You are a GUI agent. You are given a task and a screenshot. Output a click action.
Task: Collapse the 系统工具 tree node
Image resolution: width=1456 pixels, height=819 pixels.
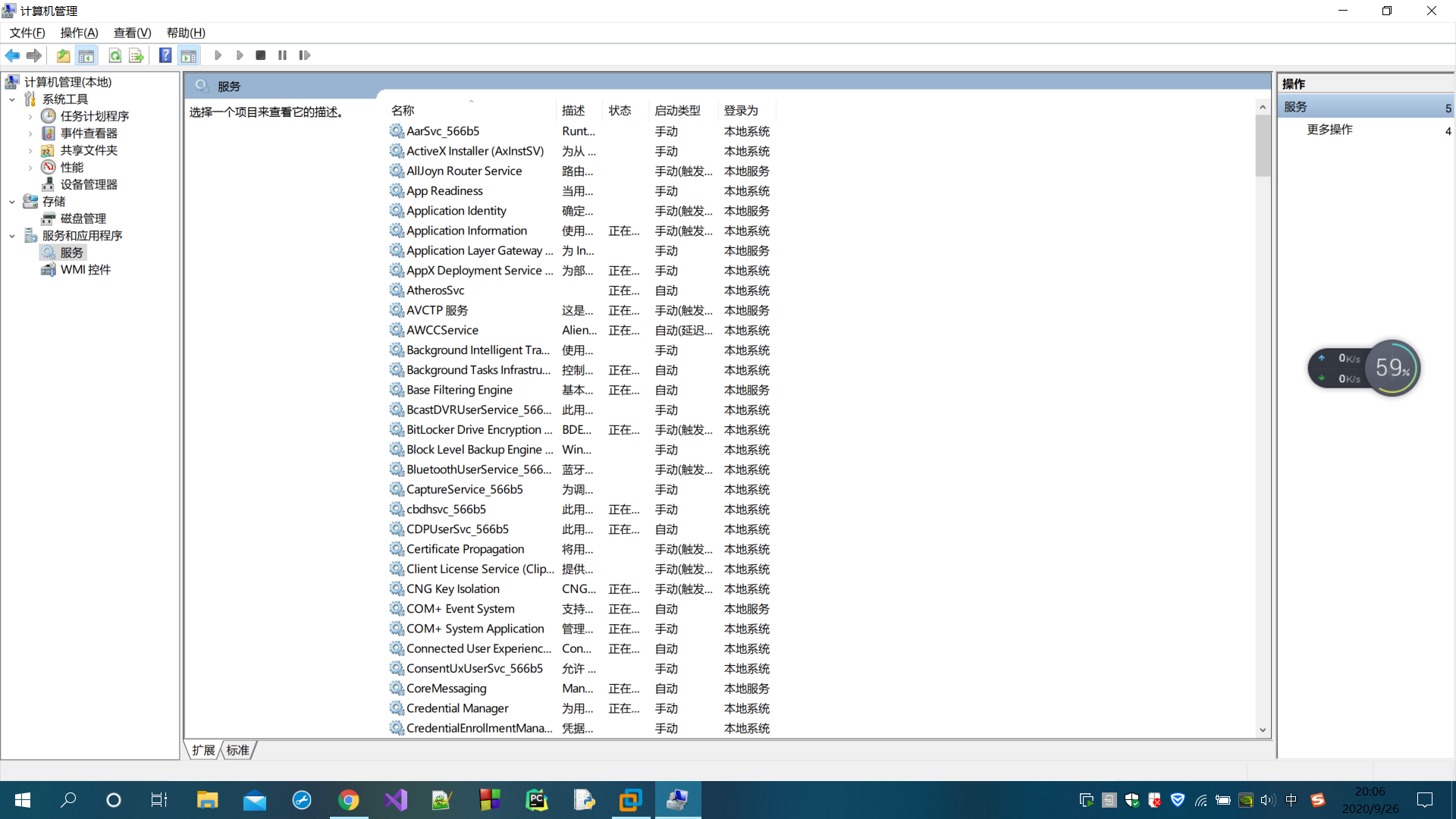(12, 99)
